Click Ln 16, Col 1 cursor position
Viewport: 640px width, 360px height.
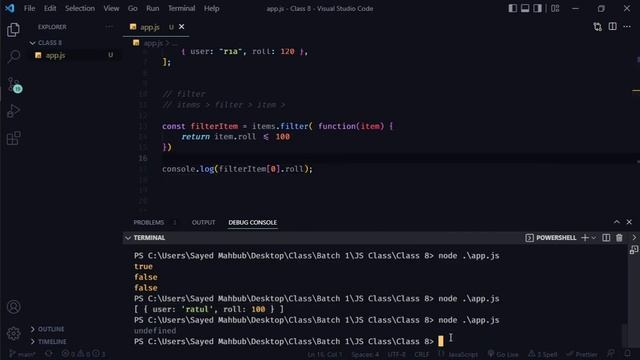[x=324, y=354]
